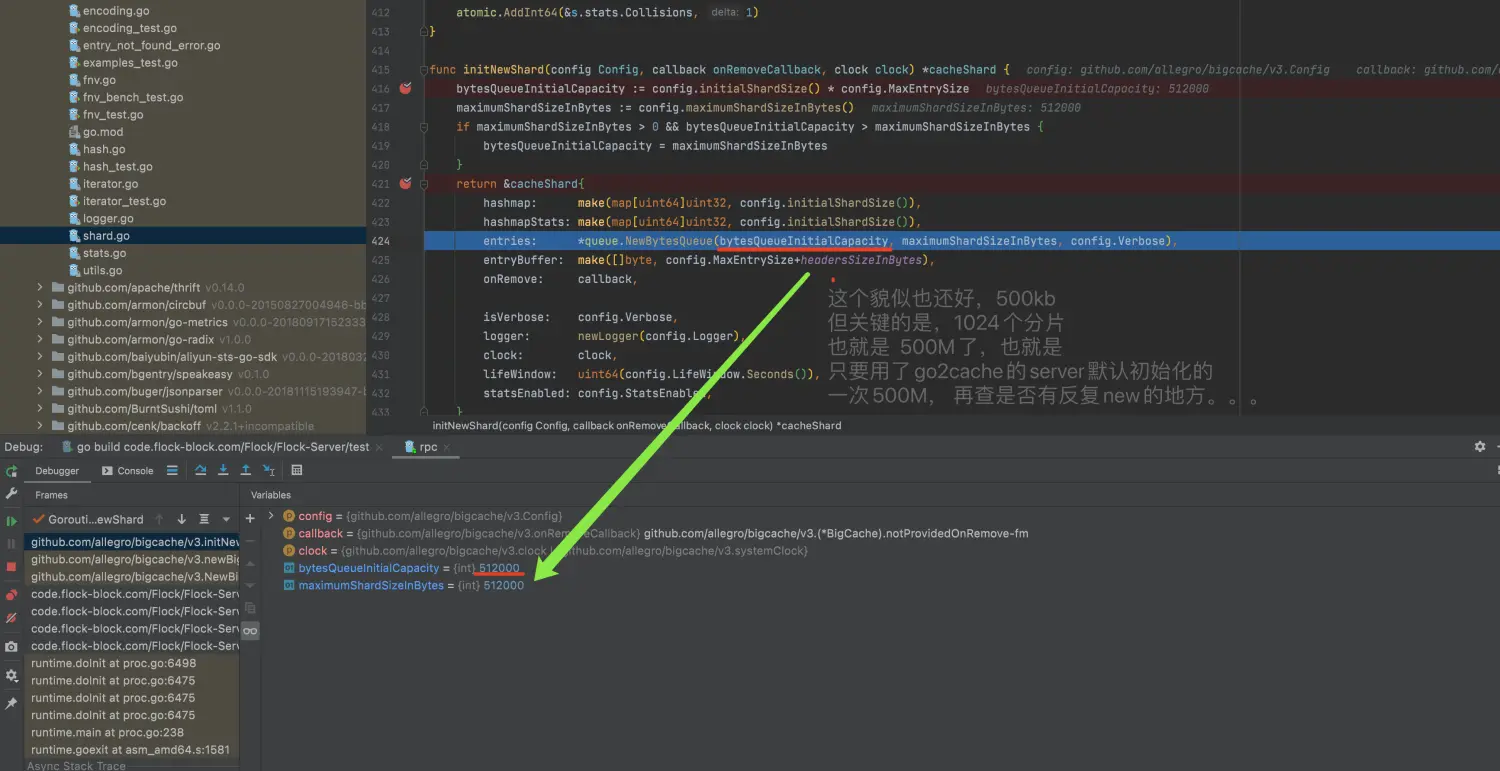This screenshot has width=1500, height=771.
Task: Toggle the breakpoint on line 416
Action: coord(405,89)
